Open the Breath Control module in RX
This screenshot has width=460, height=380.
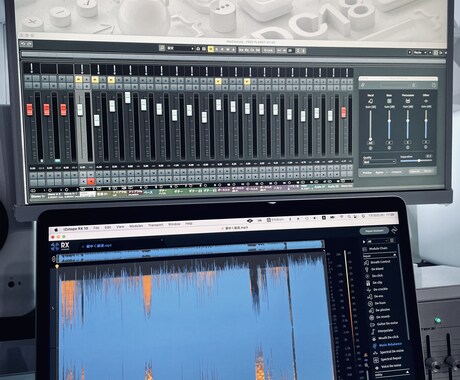coord(376,262)
